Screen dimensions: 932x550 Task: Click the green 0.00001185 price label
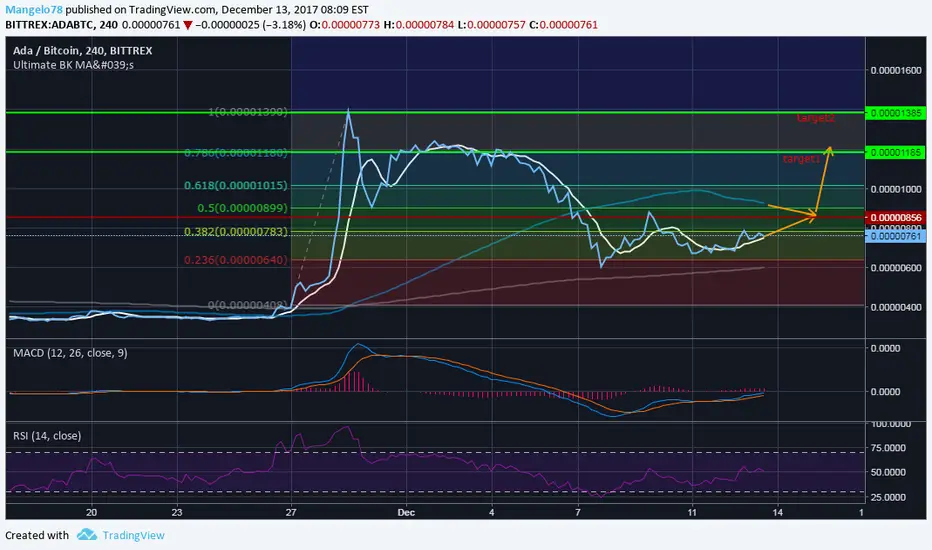pyautogui.click(x=895, y=153)
